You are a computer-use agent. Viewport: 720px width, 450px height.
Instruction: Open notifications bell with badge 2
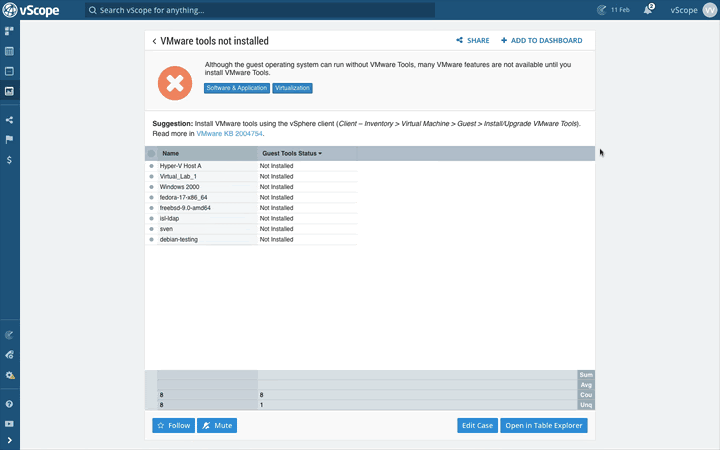(648, 10)
